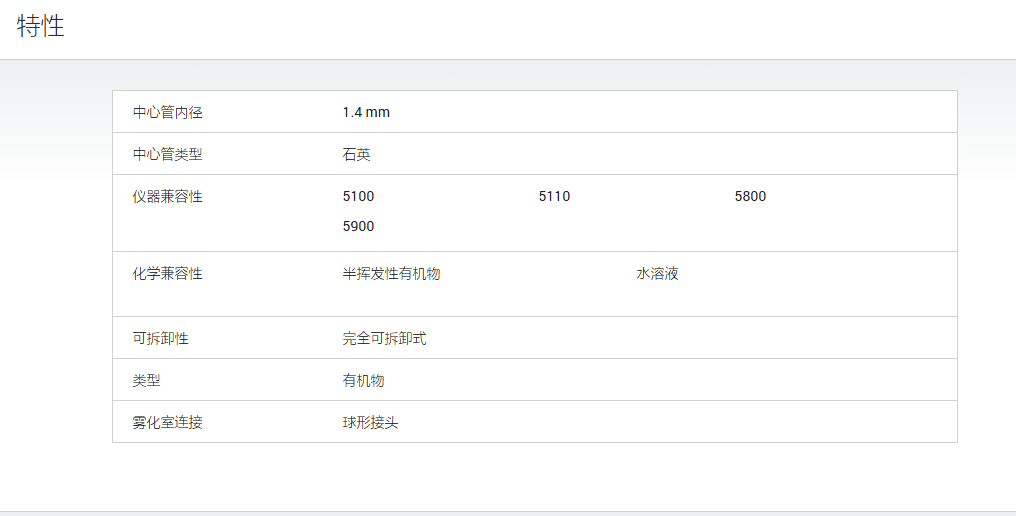Click instrument model 5100
The image size is (1016, 516).
pyautogui.click(x=358, y=196)
